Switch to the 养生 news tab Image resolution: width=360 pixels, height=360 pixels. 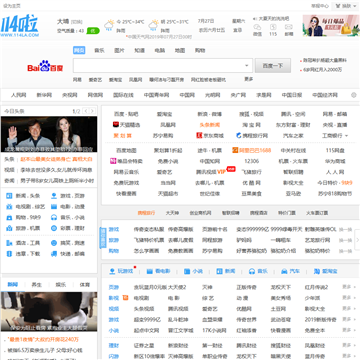[x=37, y=285]
